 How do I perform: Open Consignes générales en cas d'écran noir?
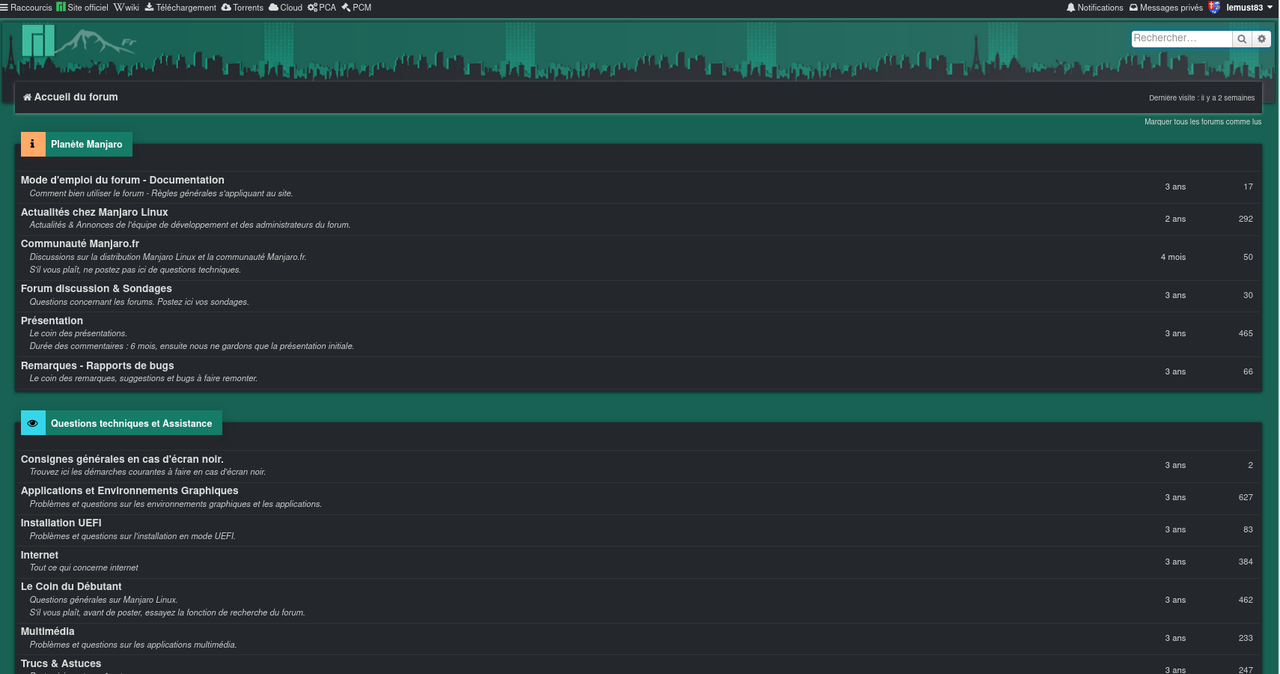pos(122,459)
